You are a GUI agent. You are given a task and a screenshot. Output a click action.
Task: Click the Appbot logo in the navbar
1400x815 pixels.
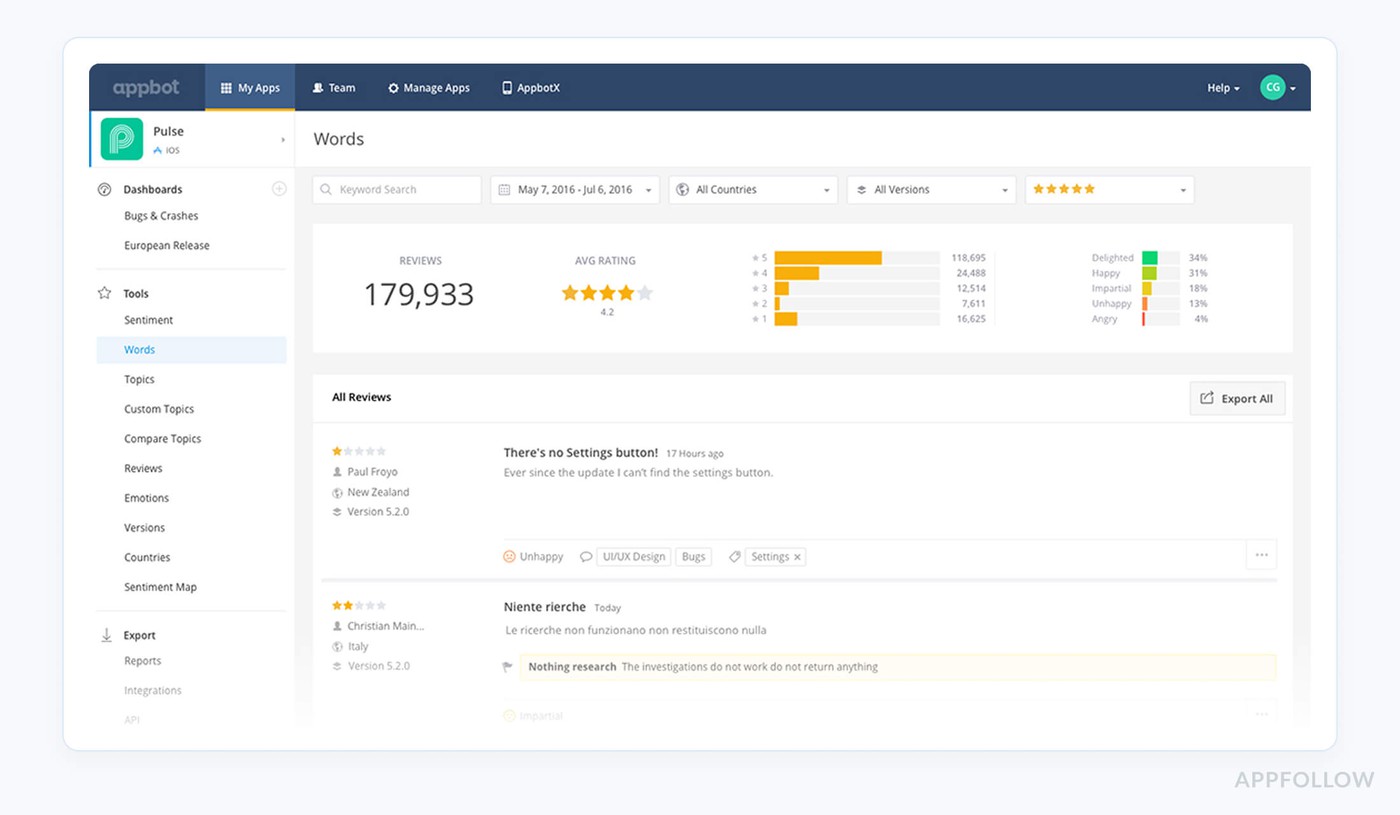click(146, 87)
